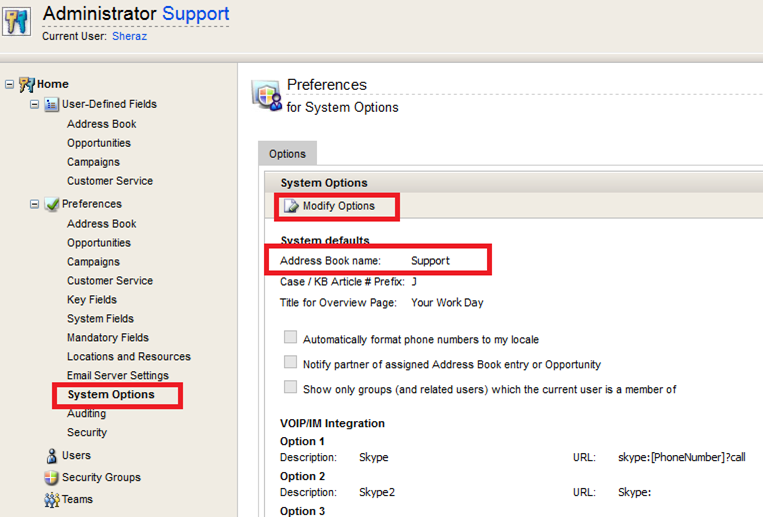
Task: Click the User-Defined Fields node icon
Action: coord(52,104)
